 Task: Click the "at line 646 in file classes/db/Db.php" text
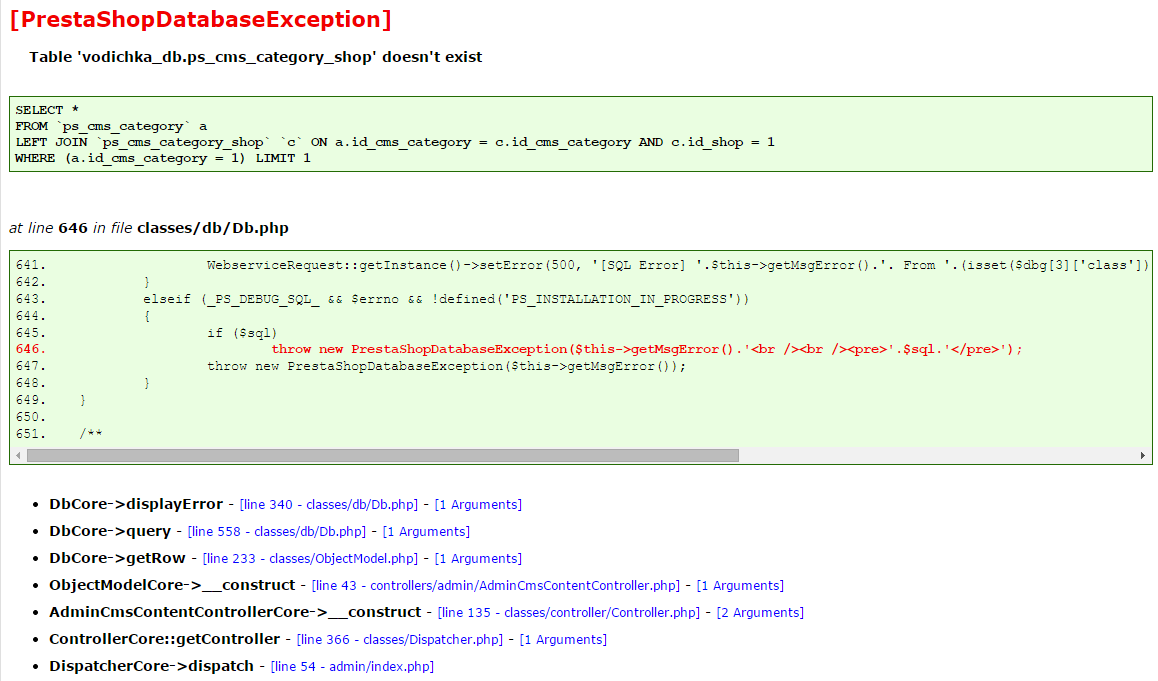[x=148, y=228]
